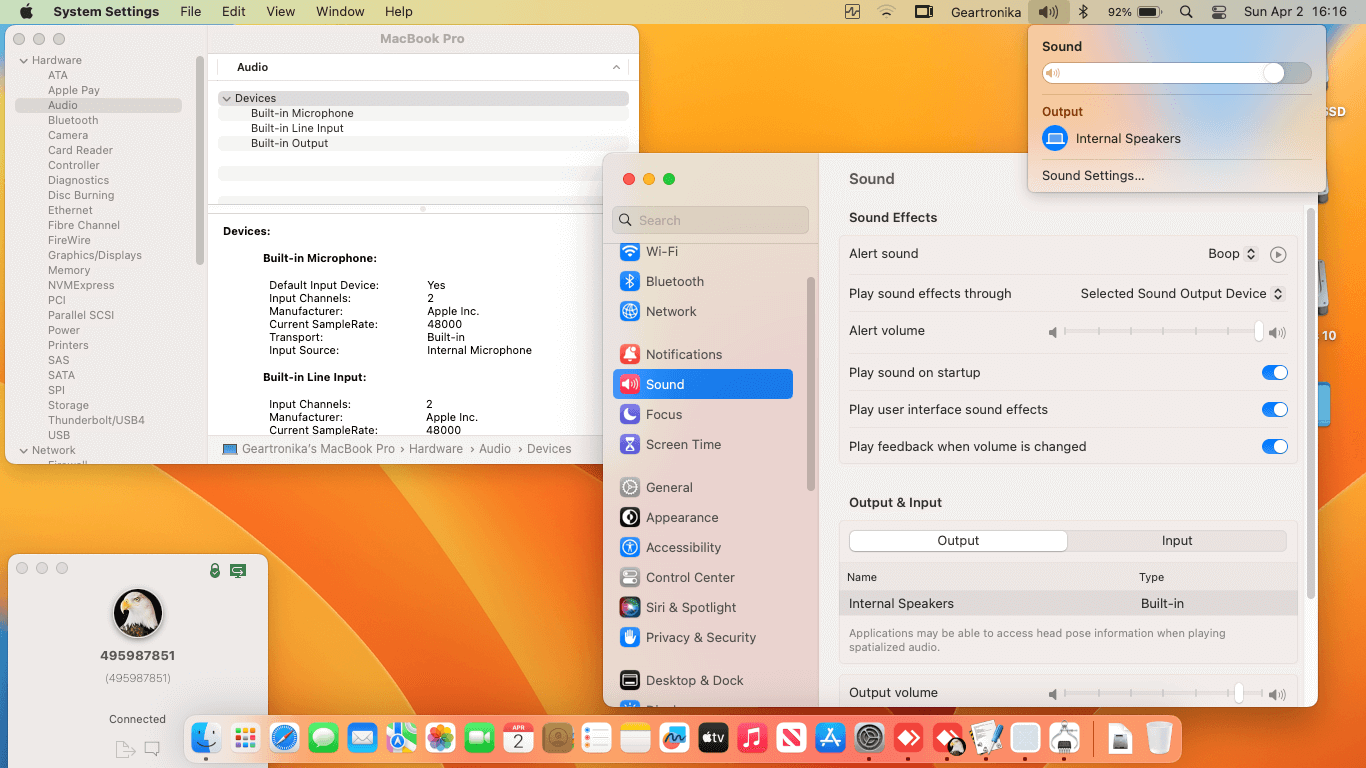Play the Boop alert sound preview
Viewport: 1366px width, 768px height.
pyautogui.click(x=1278, y=254)
